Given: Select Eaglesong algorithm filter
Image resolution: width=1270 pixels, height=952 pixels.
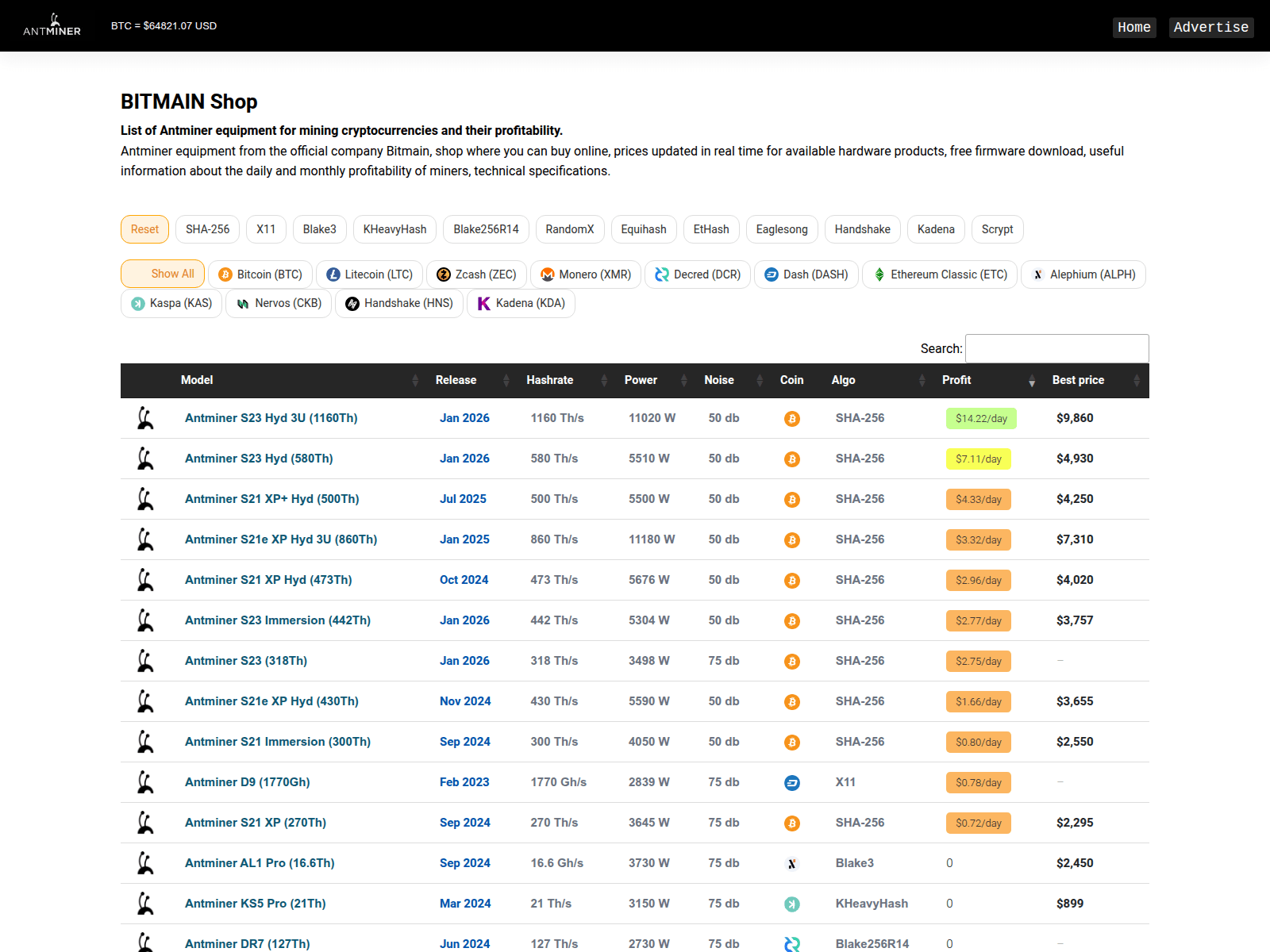Looking at the screenshot, I should coord(782,229).
